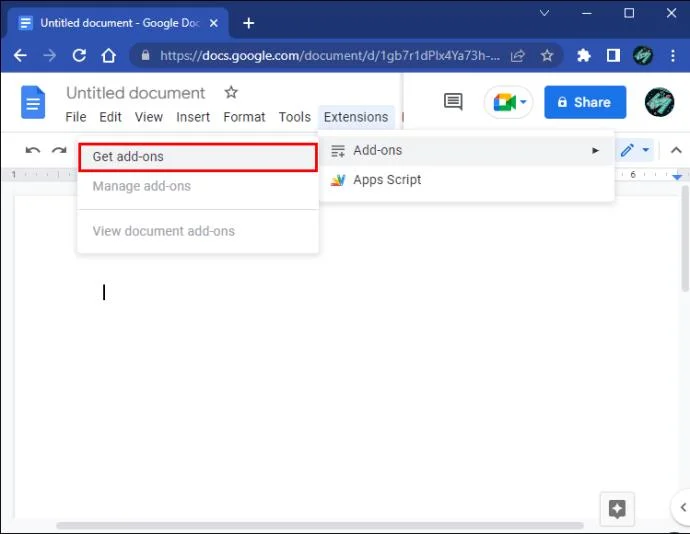This screenshot has height=534, width=690.
Task: Open editing mode dropdown arrow
Action: click(x=646, y=150)
